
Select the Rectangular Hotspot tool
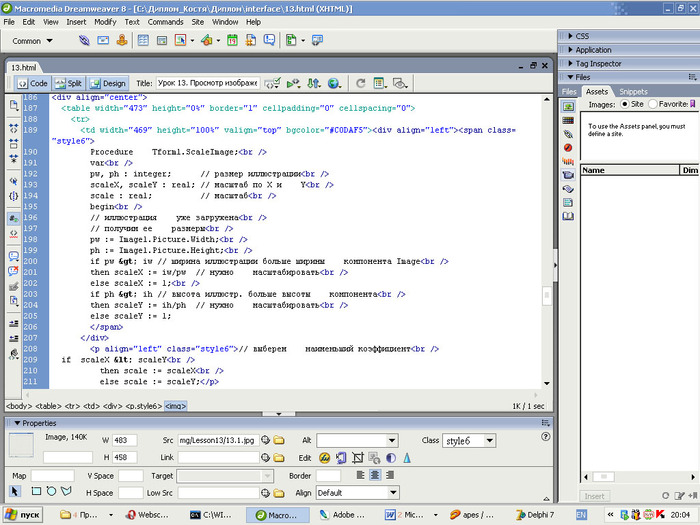[x=36, y=492]
